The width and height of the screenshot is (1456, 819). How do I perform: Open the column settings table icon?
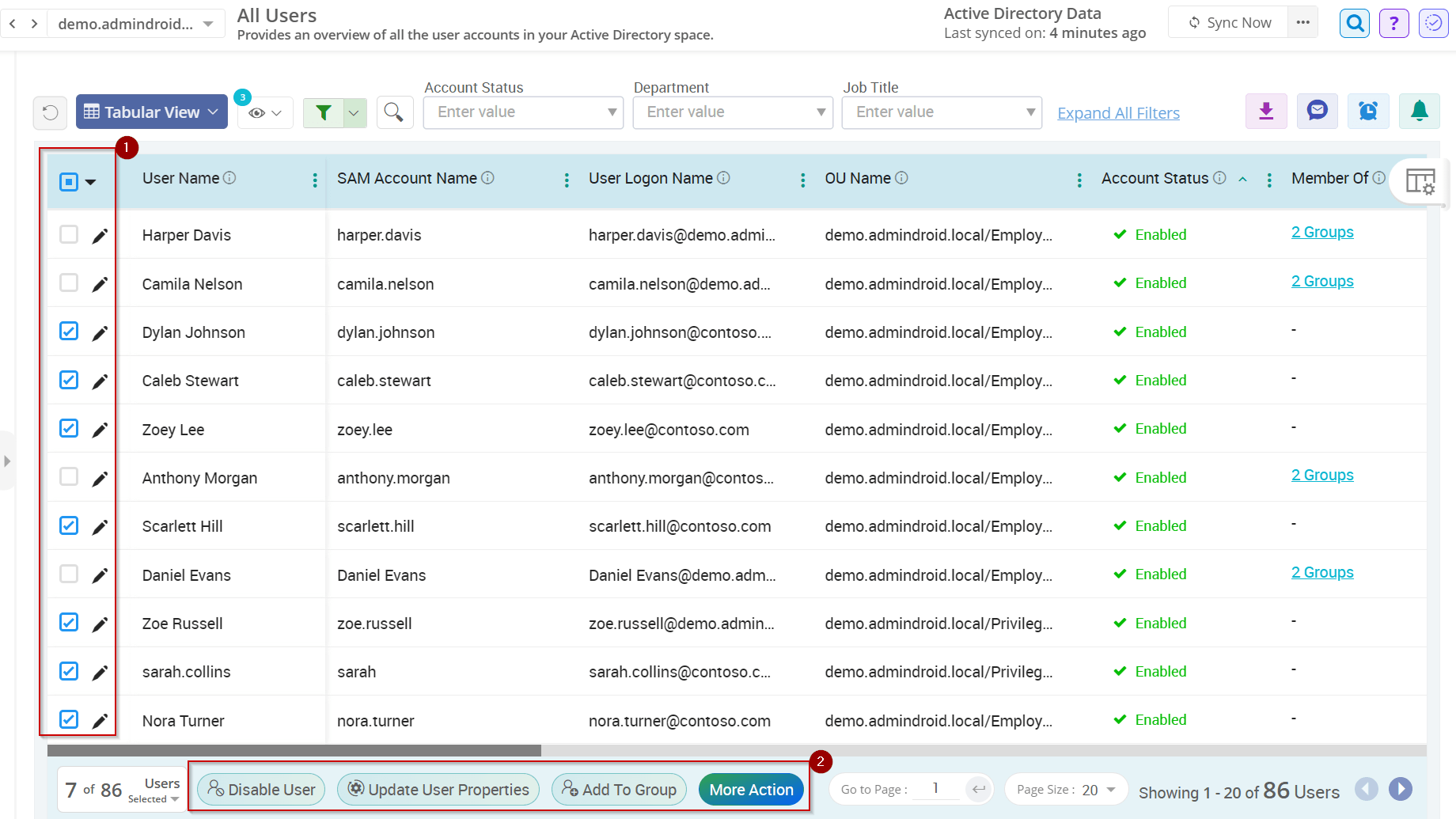click(x=1420, y=181)
